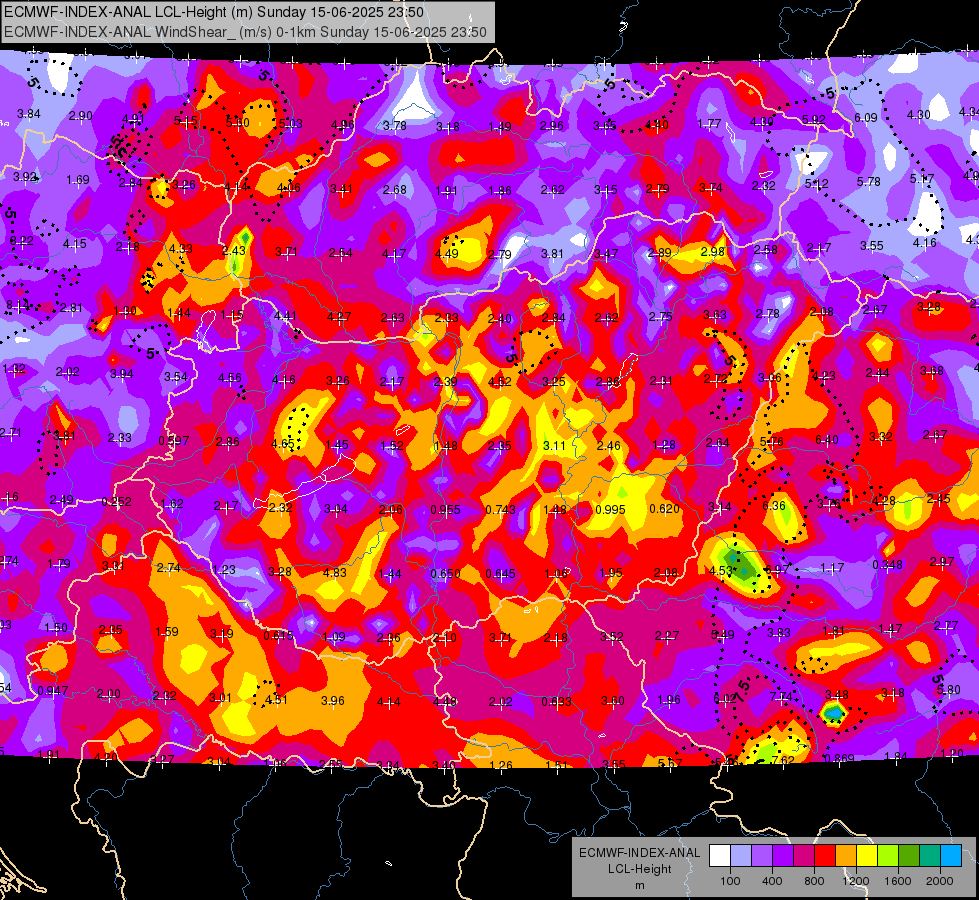
Task: Click the wind shear value 0.995
Action: [610, 510]
